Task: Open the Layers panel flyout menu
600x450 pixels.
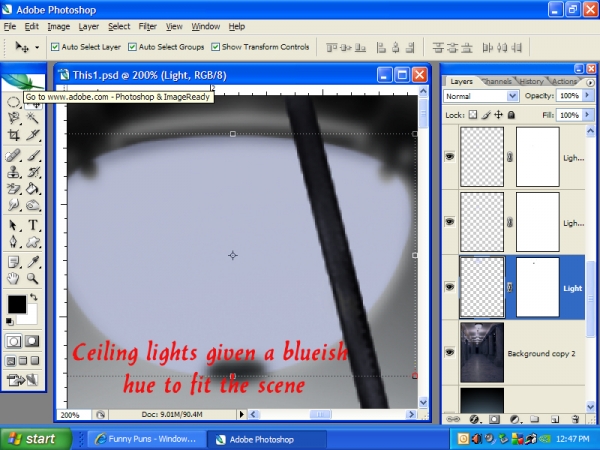Action: [590, 82]
